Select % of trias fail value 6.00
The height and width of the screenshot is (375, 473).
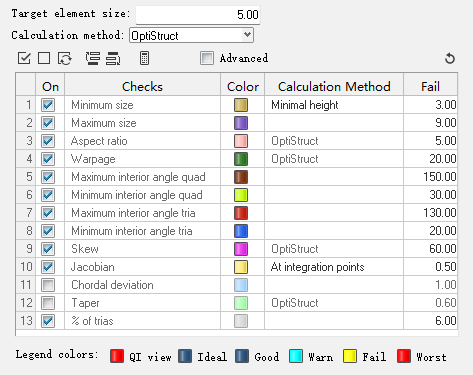430,321
